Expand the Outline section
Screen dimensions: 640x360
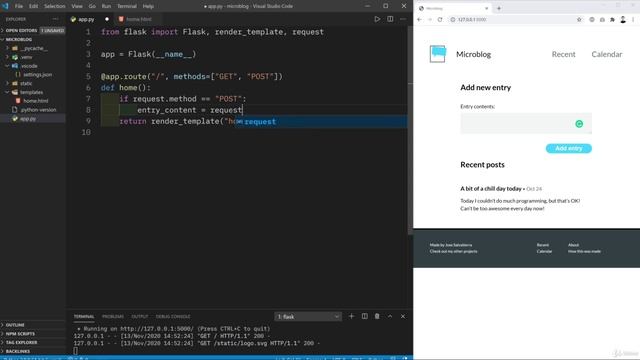pos(15,325)
